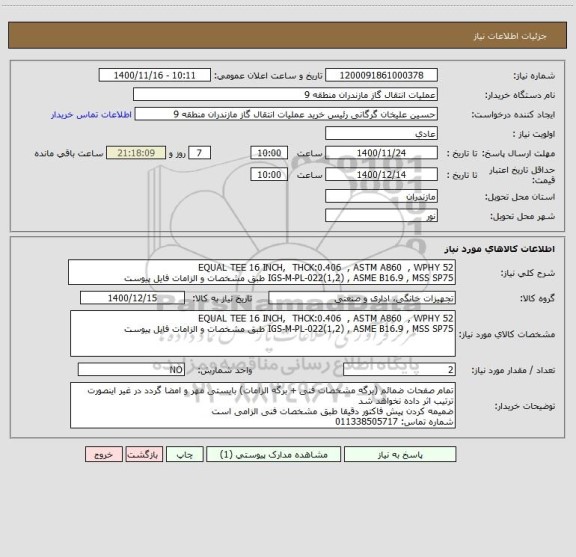
Task: Click the response deadline date 1400/11/24
Action: pyautogui.click(x=381, y=153)
